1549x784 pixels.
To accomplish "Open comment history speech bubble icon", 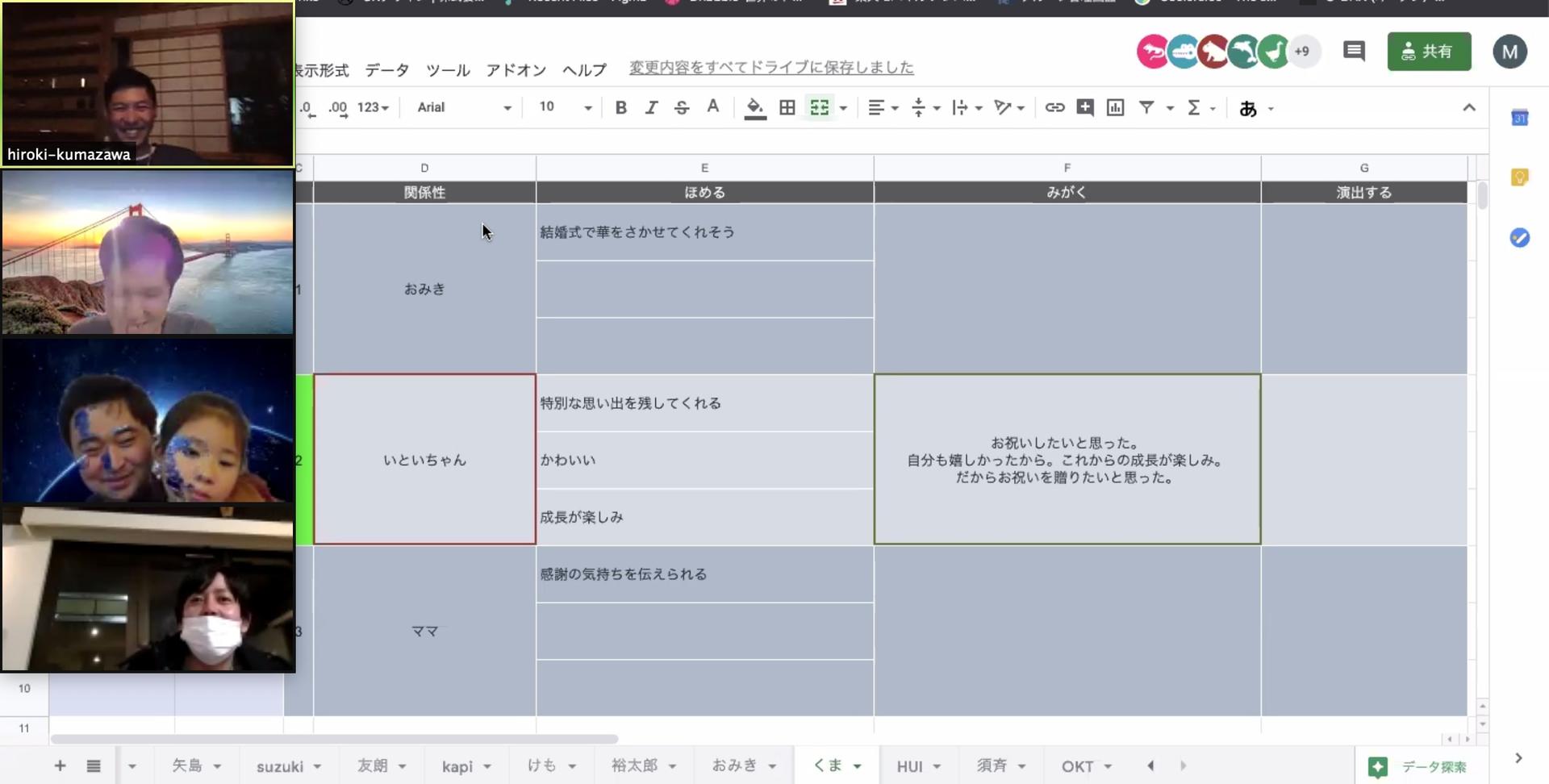I will coord(1354,52).
